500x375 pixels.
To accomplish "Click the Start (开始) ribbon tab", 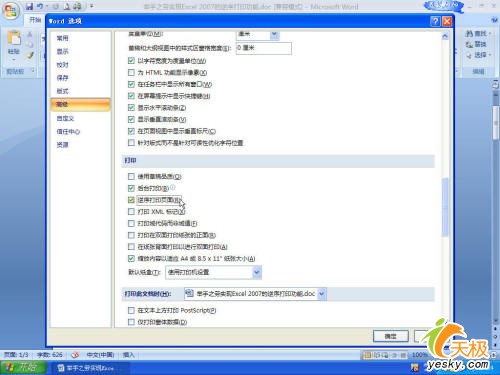I will pos(35,20).
